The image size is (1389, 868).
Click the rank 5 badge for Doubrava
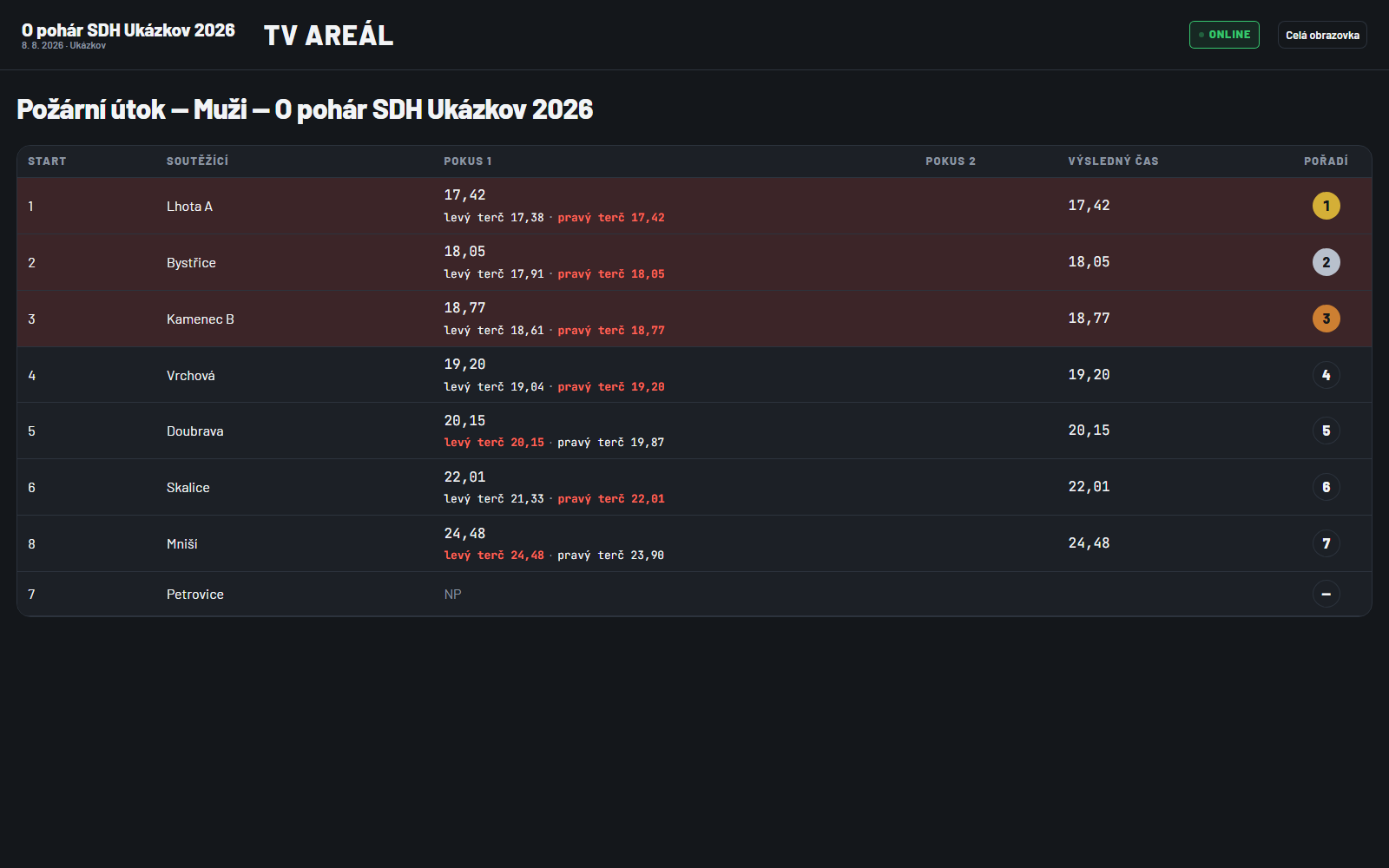click(x=1326, y=431)
